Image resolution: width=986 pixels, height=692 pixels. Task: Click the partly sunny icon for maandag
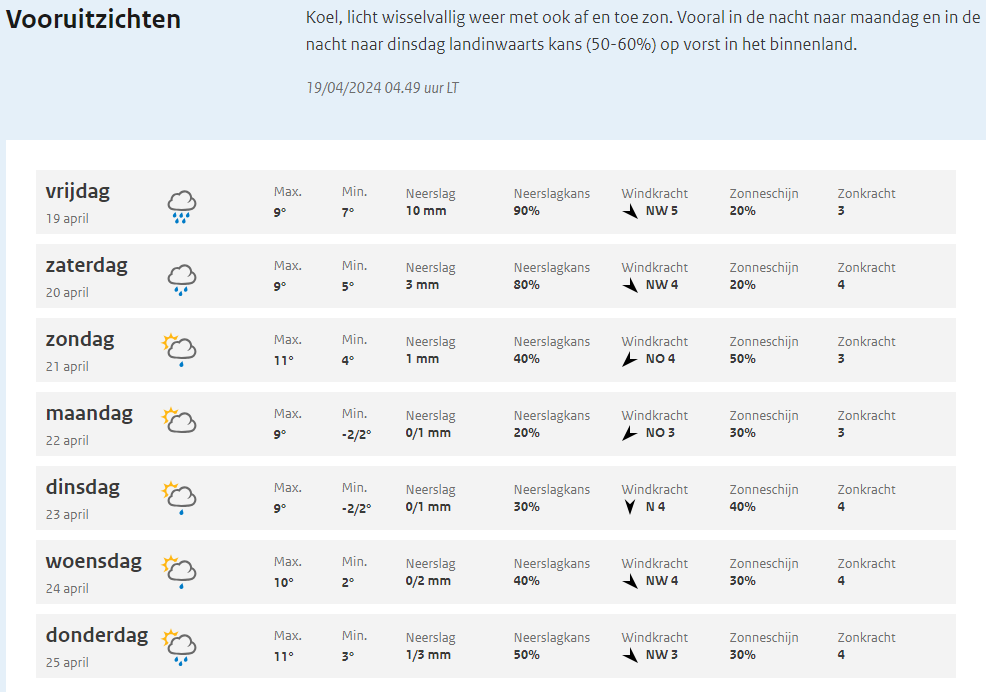click(x=179, y=420)
